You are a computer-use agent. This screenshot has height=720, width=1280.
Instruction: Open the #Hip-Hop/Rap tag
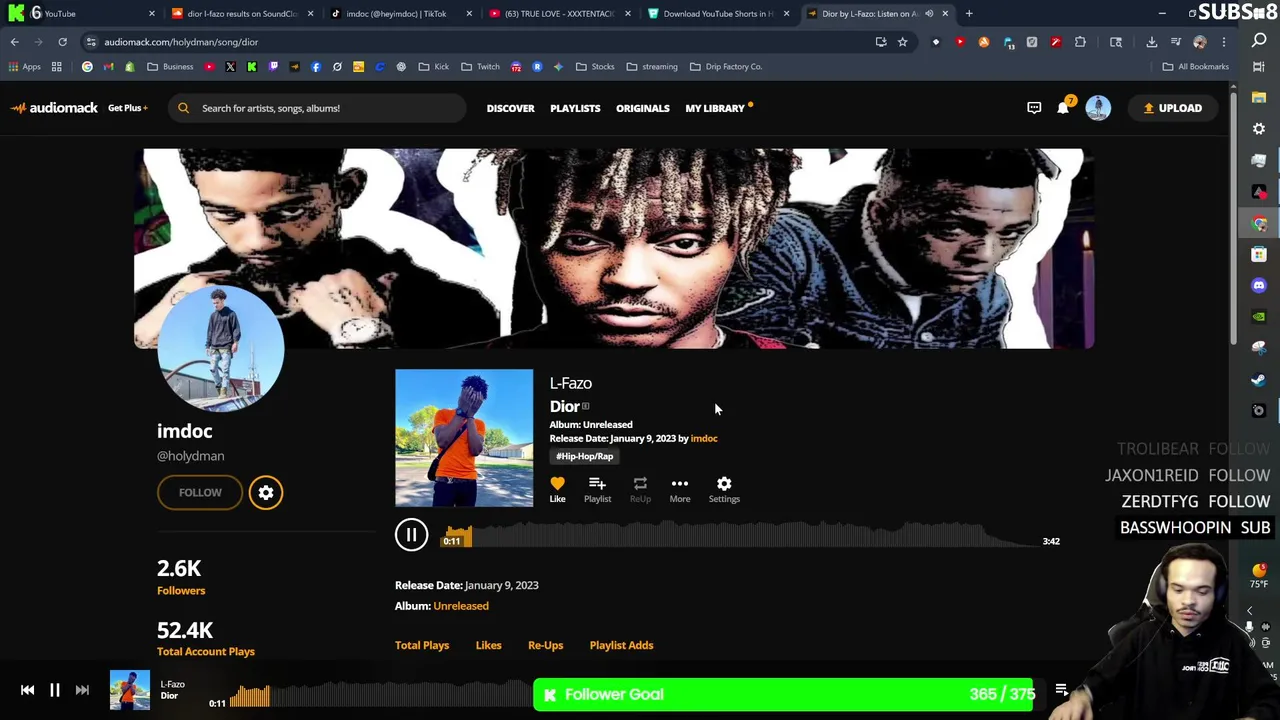pyautogui.click(x=584, y=456)
